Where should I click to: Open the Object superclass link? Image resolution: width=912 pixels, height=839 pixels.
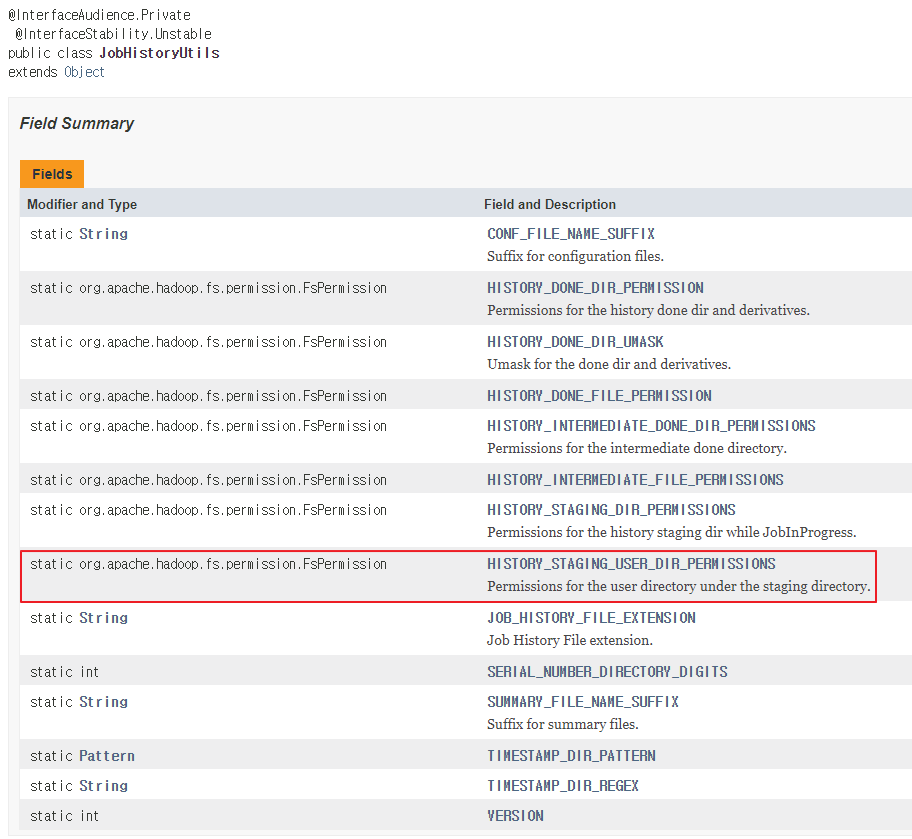[x=84, y=72]
